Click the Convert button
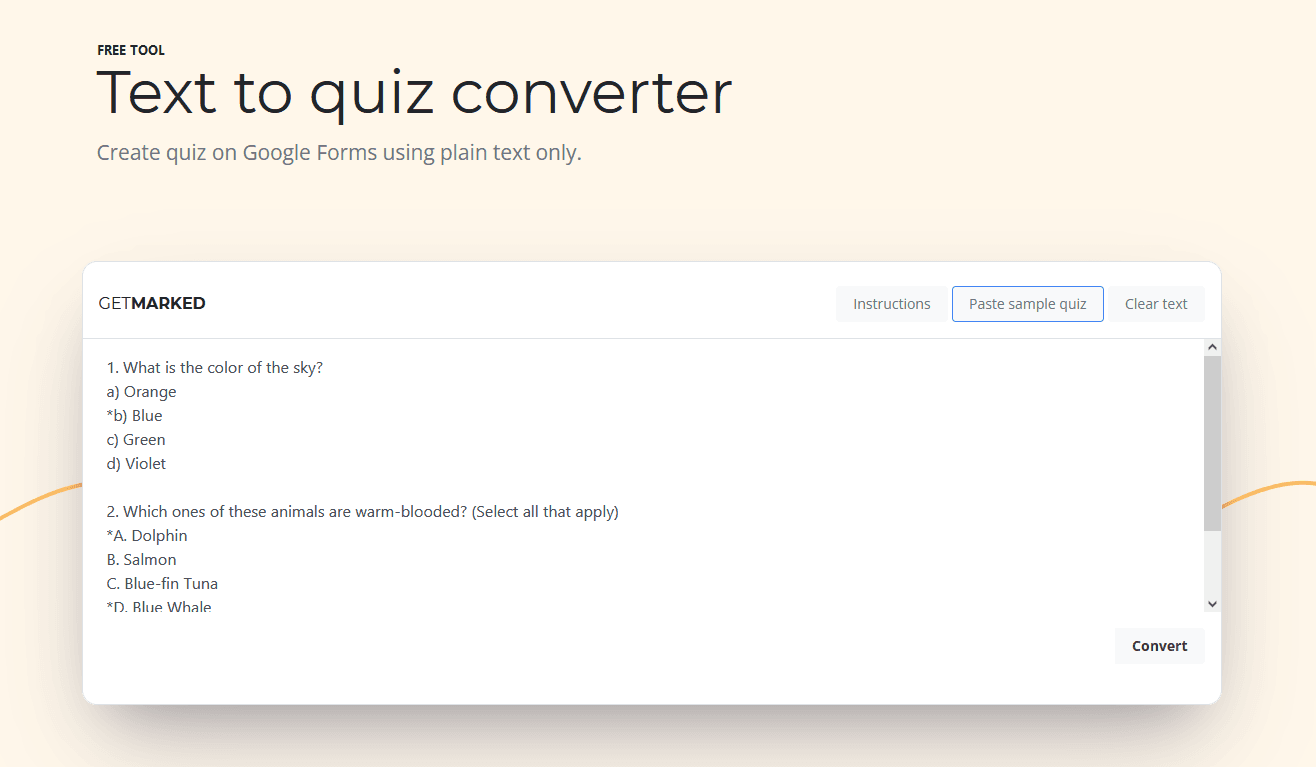 1159,645
